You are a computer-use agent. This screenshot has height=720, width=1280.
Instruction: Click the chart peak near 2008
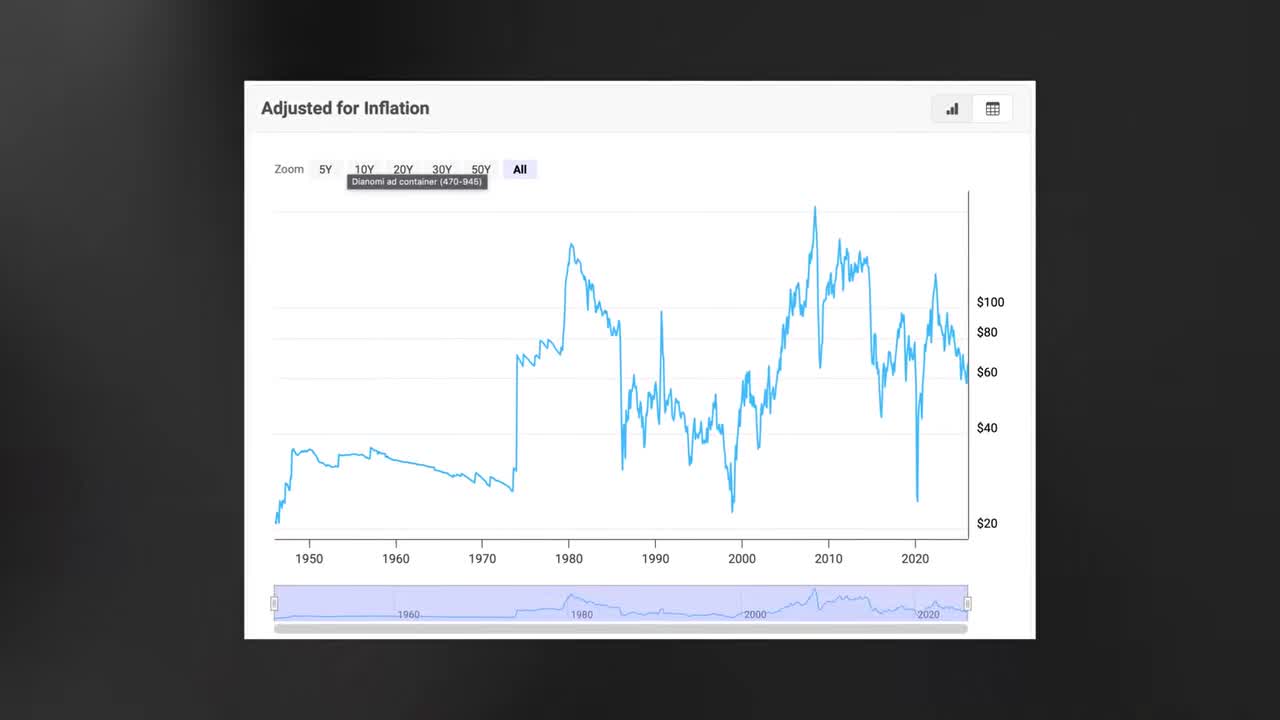[x=815, y=207]
